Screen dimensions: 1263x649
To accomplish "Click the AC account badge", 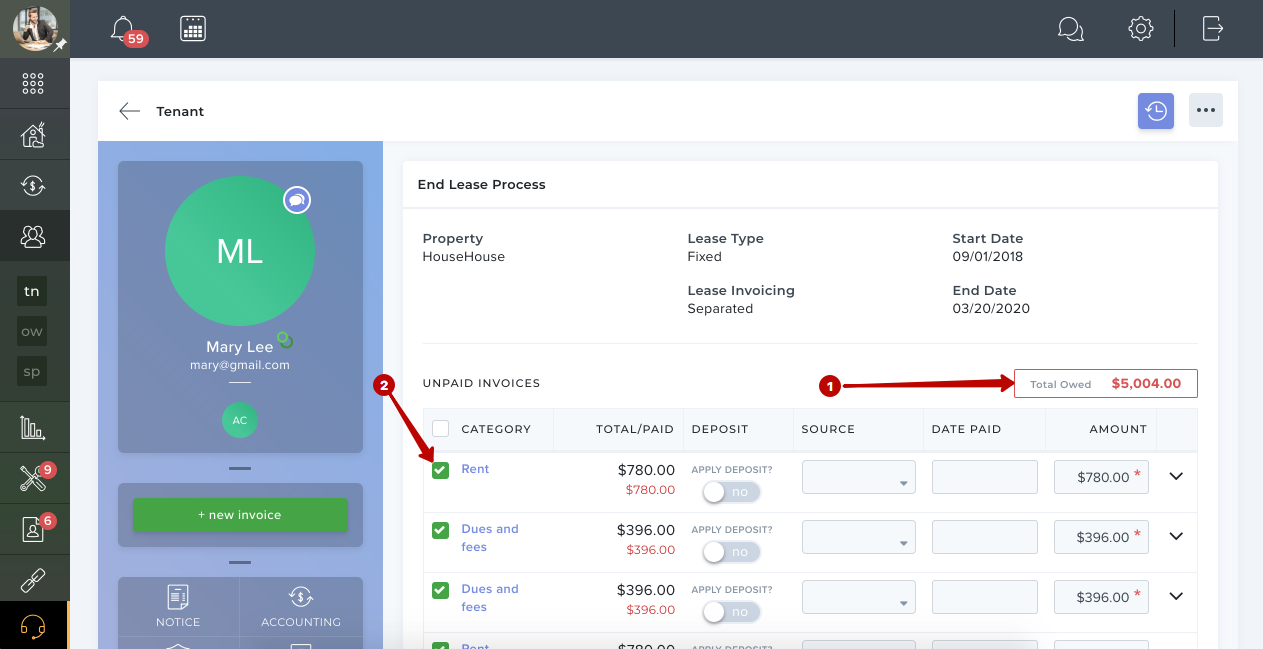I will [x=240, y=420].
